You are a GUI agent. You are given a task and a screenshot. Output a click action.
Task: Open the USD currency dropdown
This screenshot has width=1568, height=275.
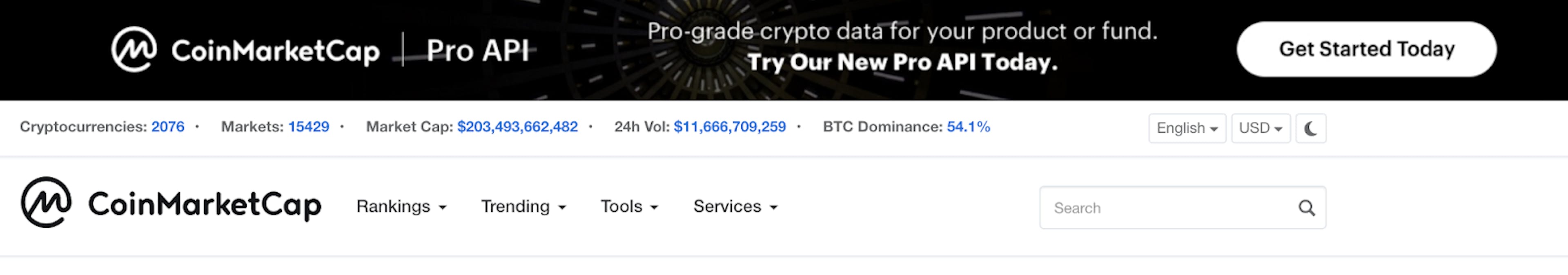1261,129
